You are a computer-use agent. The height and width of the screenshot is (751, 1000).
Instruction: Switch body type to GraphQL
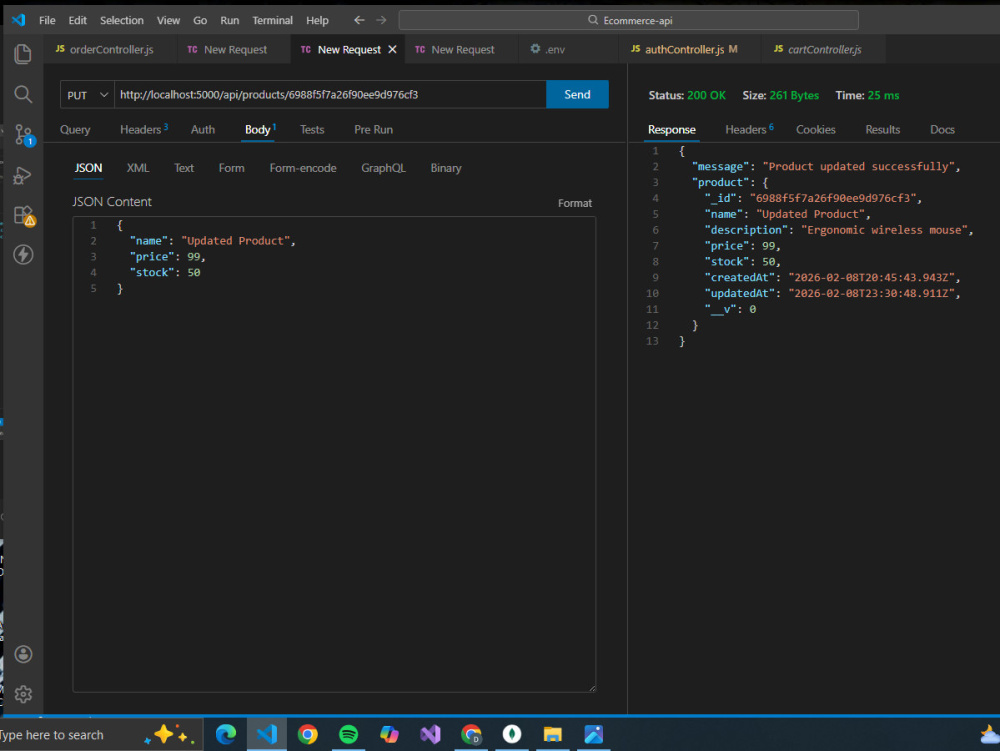tap(383, 168)
